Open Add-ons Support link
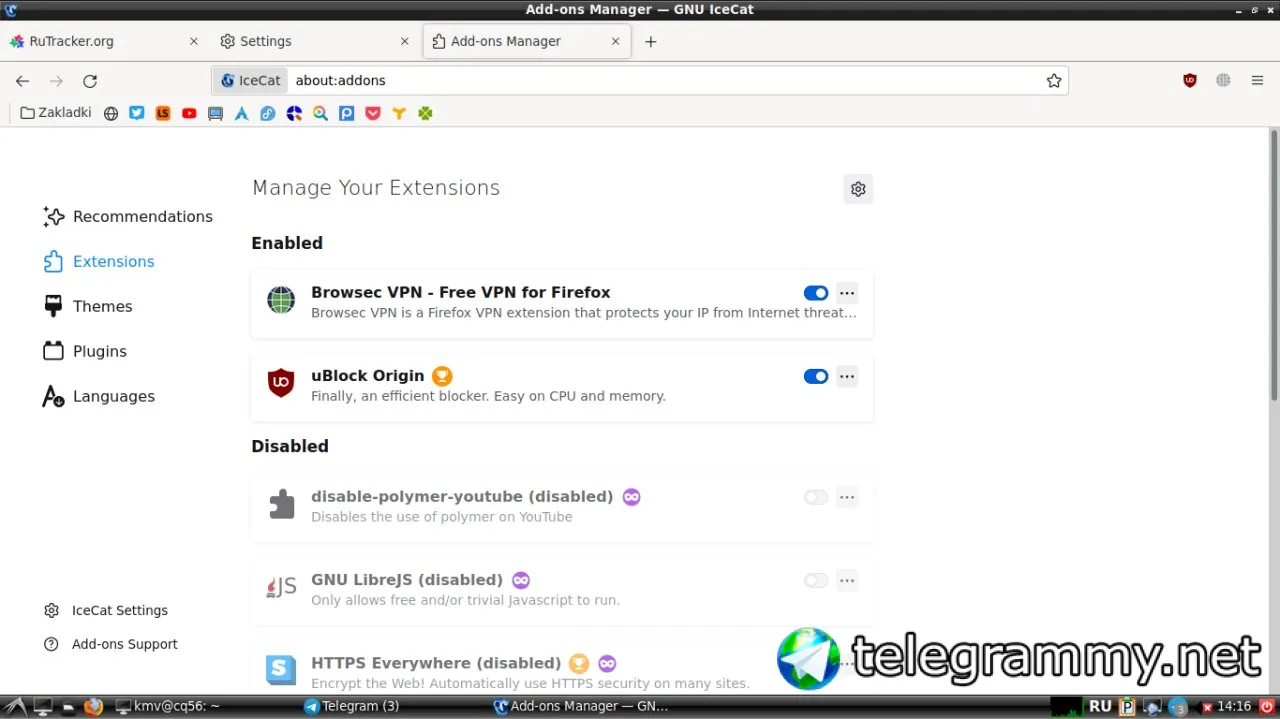This screenshot has height=719, width=1280. pyautogui.click(x=111, y=645)
